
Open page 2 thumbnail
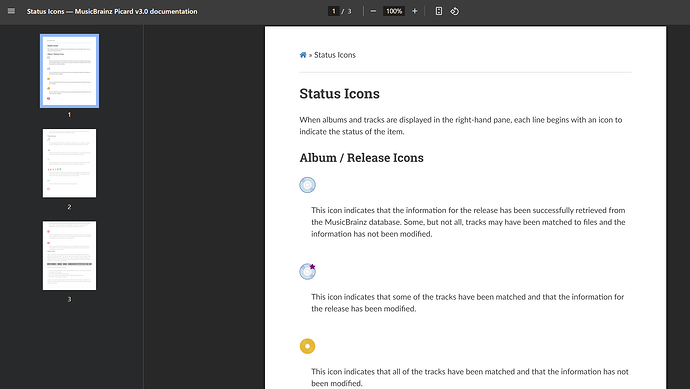click(70, 163)
